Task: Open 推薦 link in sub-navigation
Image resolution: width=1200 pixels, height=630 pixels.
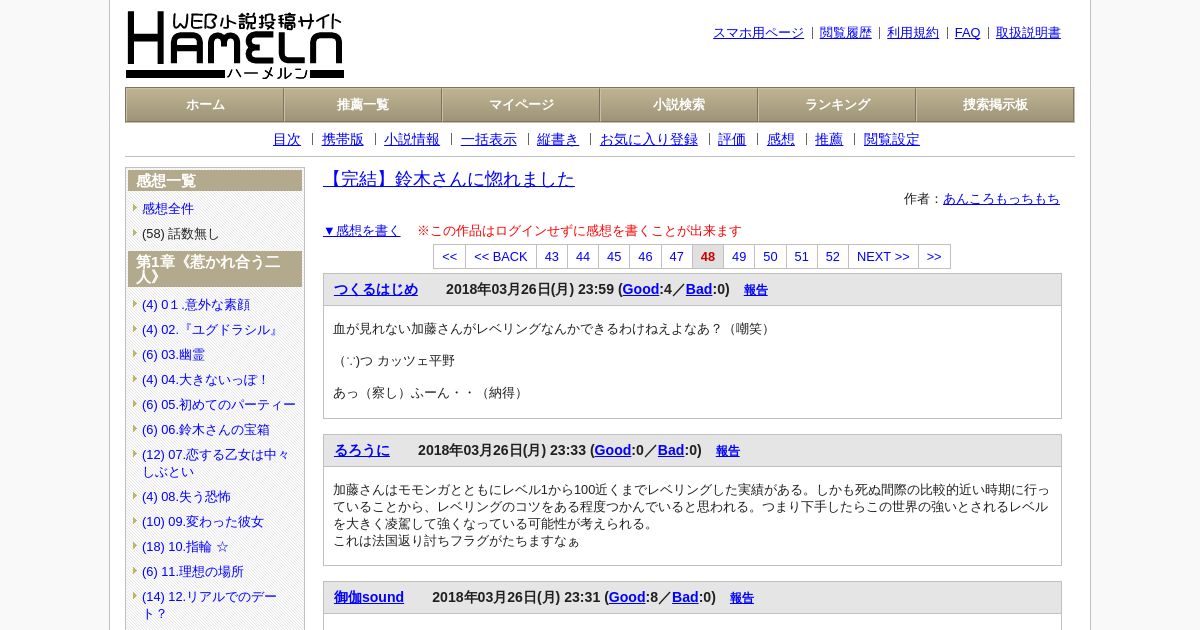Action: 829,140
